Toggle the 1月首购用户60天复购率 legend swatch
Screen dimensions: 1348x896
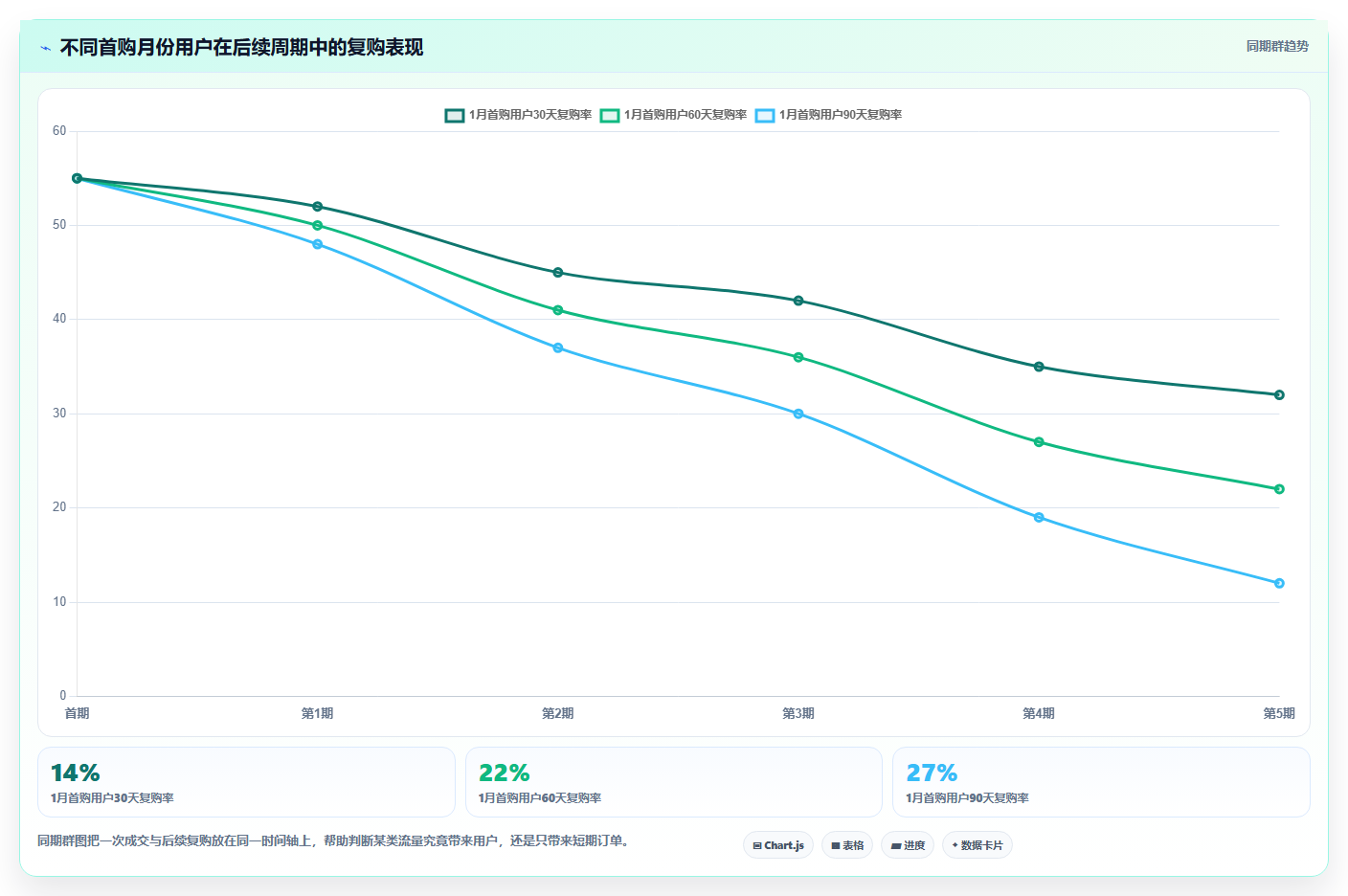(610, 115)
